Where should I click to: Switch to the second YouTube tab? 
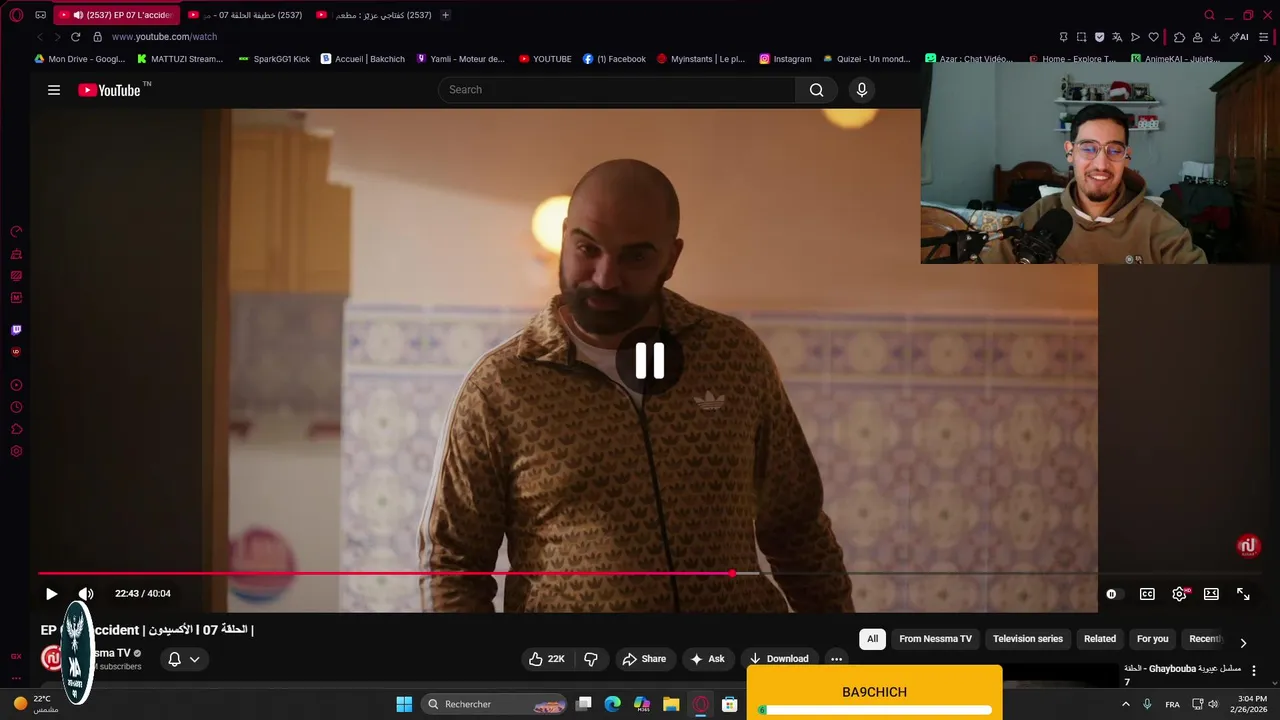245,15
